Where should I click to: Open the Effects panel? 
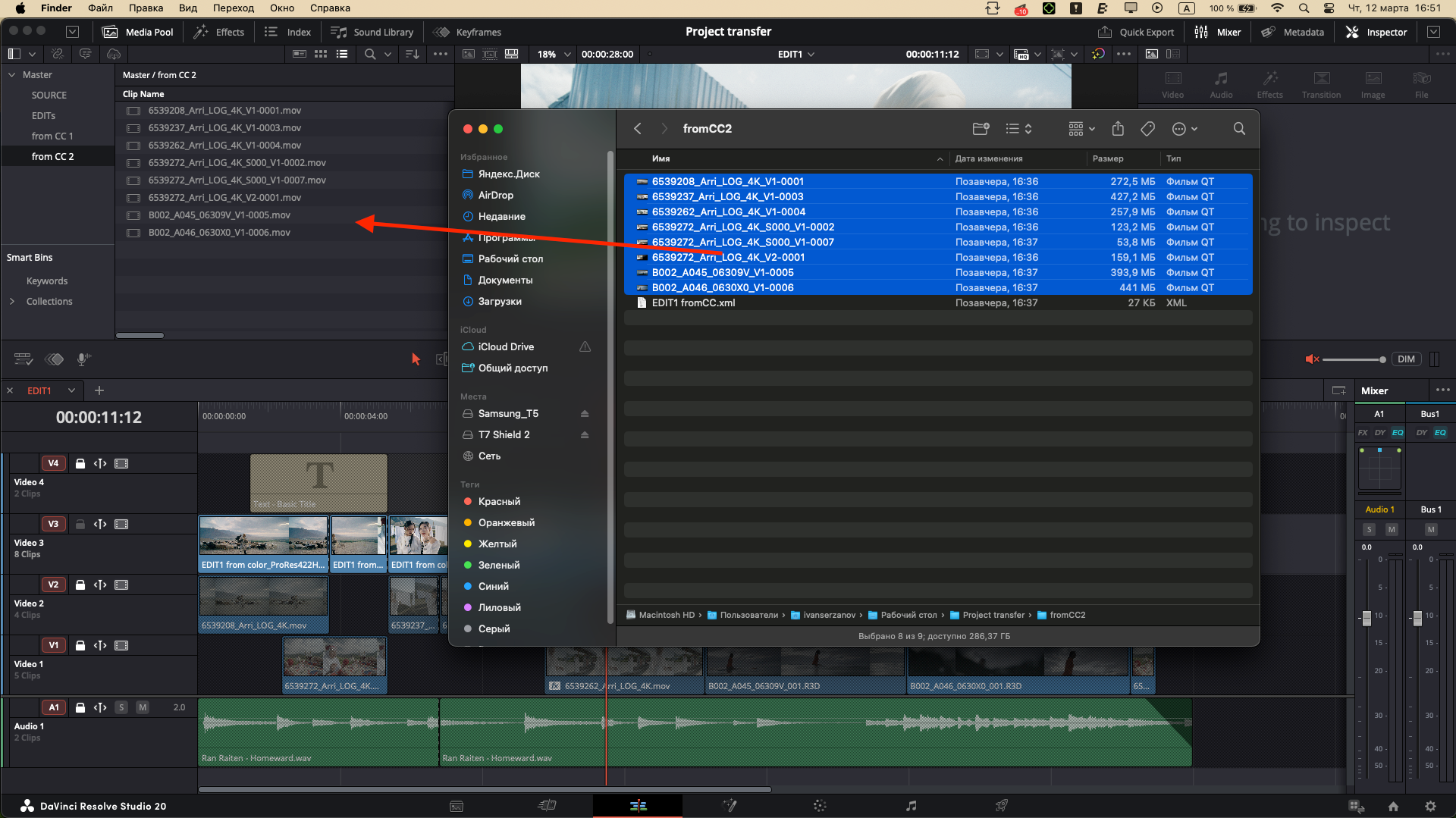[218, 32]
